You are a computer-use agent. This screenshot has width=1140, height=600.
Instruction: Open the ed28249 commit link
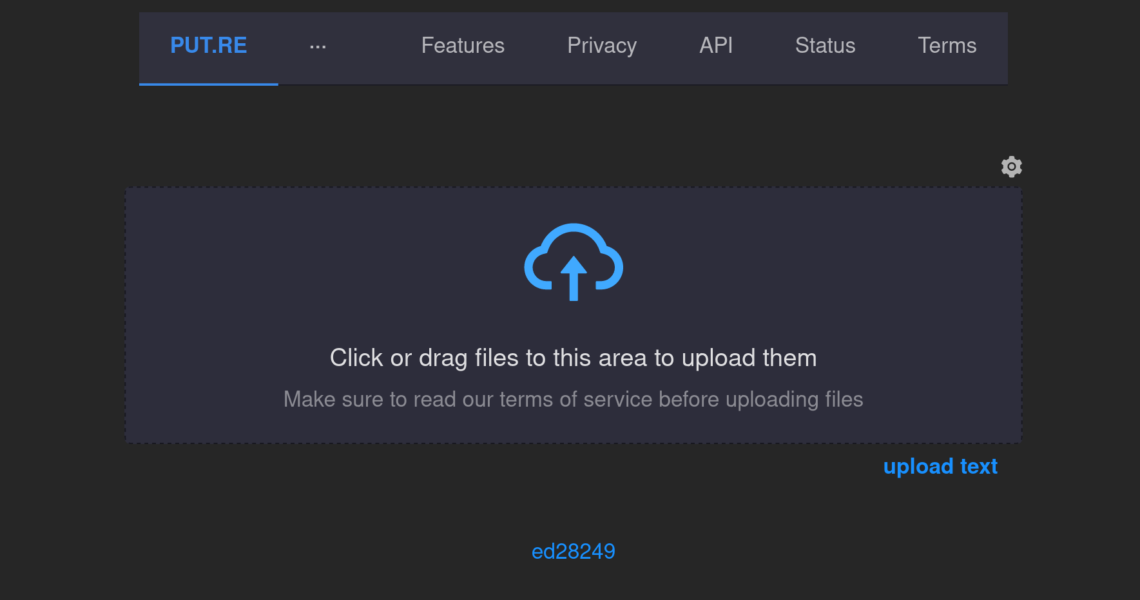coord(574,551)
